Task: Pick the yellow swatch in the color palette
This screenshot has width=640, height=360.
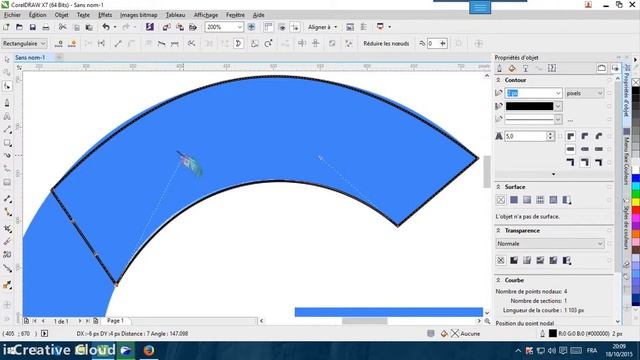Action: click(x=636, y=202)
